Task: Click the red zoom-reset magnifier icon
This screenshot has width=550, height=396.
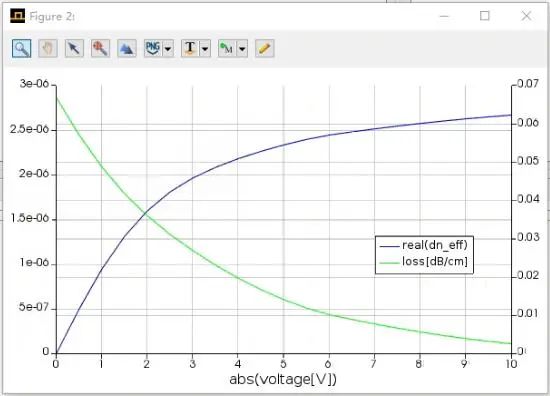Action: tap(100, 48)
